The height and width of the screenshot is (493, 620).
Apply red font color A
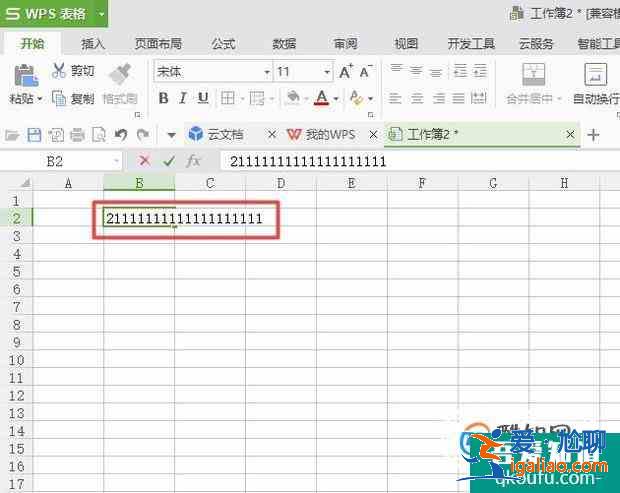[x=322, y=98]
